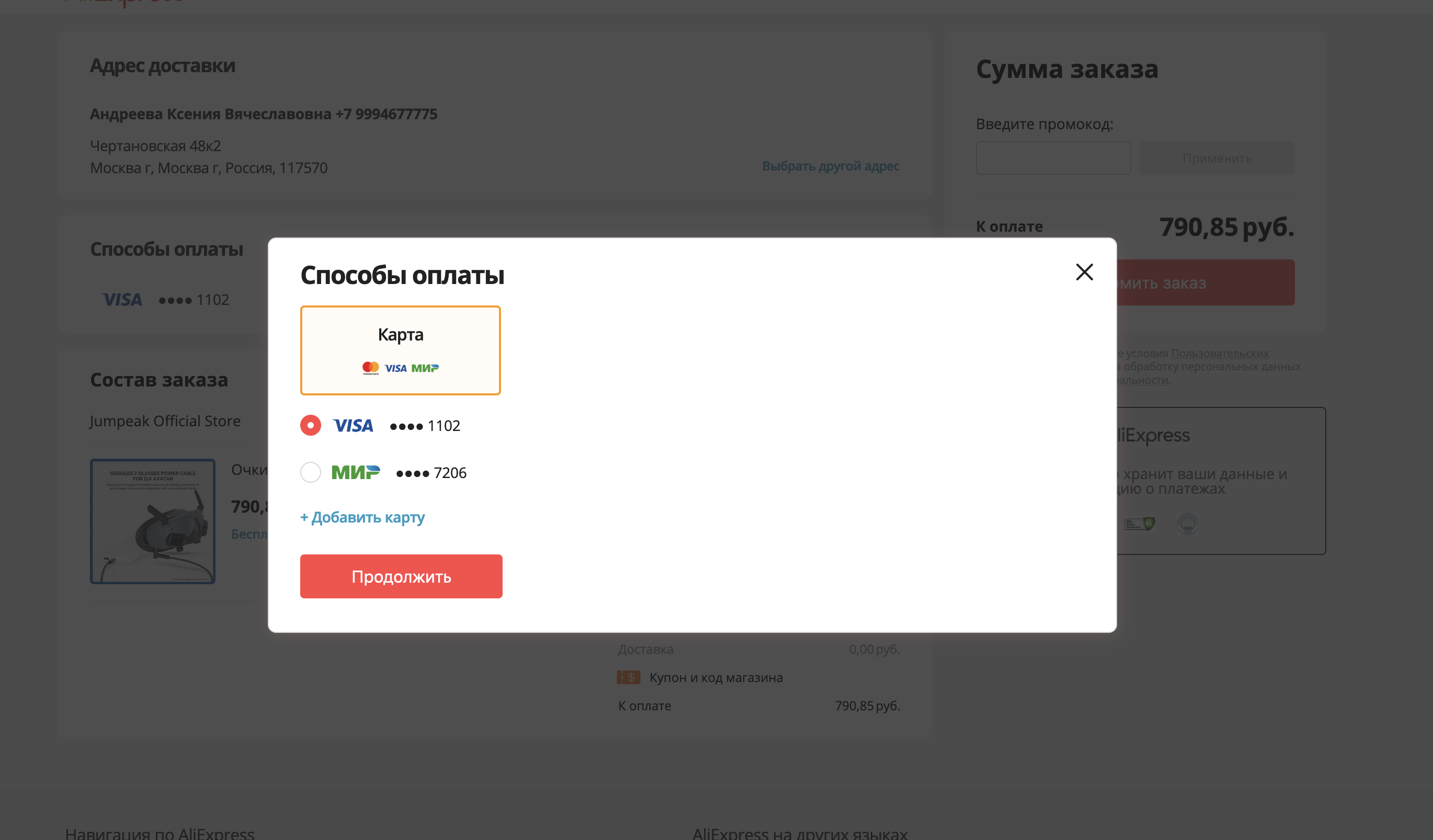Choose the Карта payment type tile
Viewport: 1433px width, 840px height.
point(400,350)
